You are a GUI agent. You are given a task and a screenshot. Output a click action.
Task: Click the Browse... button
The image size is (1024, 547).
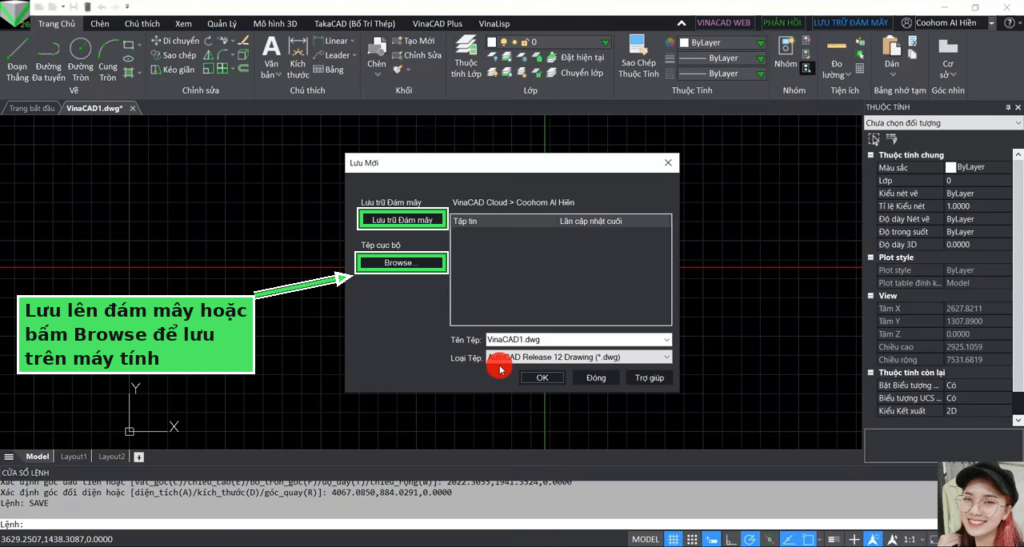pyautogui.click(x=402, y=262)
